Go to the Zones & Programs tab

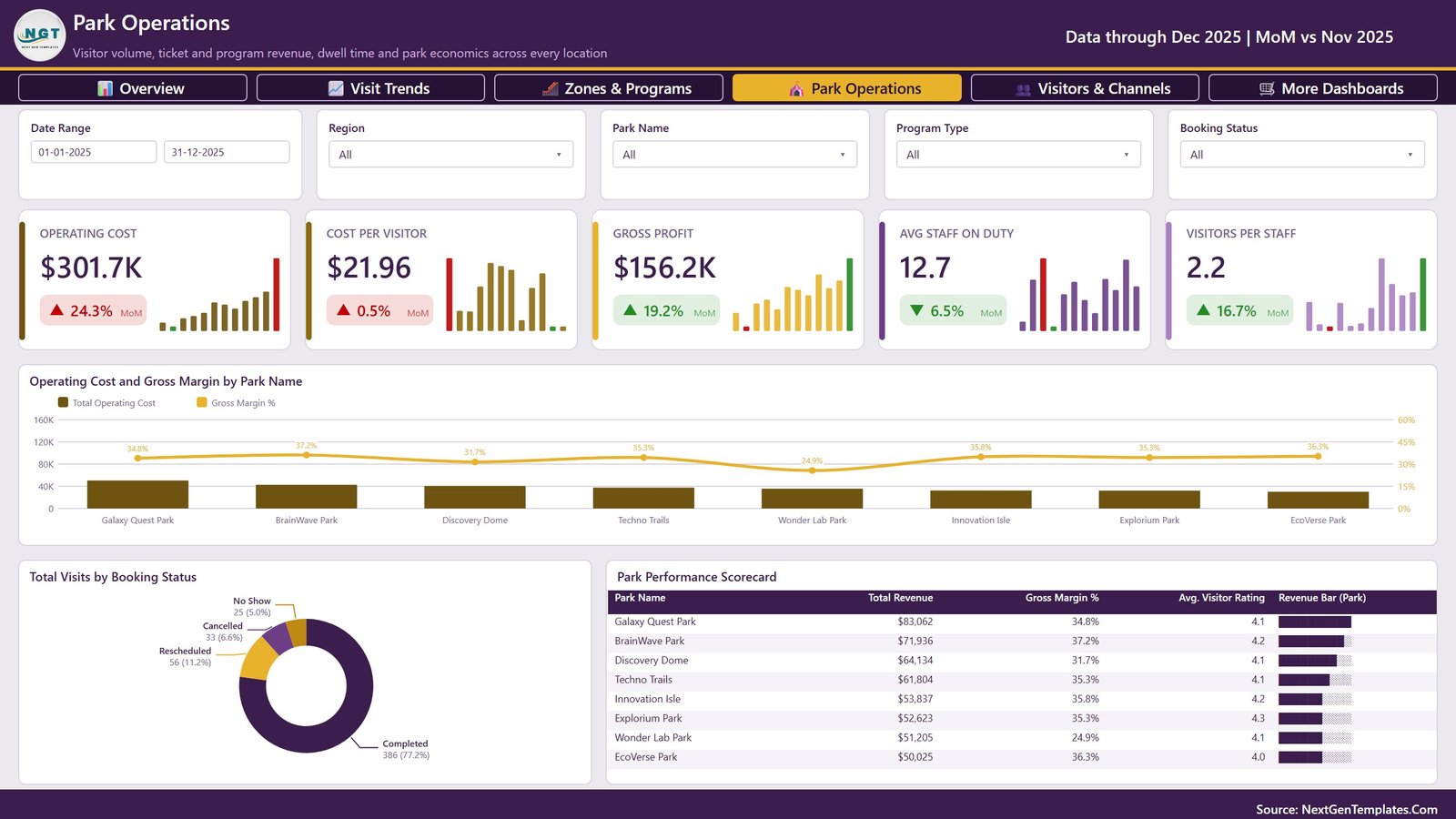pos(609,88)
